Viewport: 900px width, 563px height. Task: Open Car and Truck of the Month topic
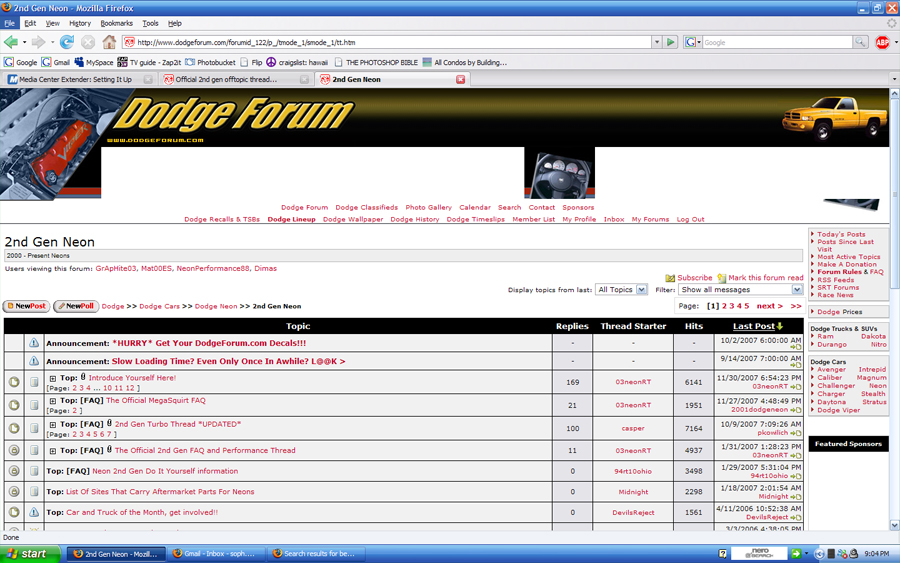point(142,512)
